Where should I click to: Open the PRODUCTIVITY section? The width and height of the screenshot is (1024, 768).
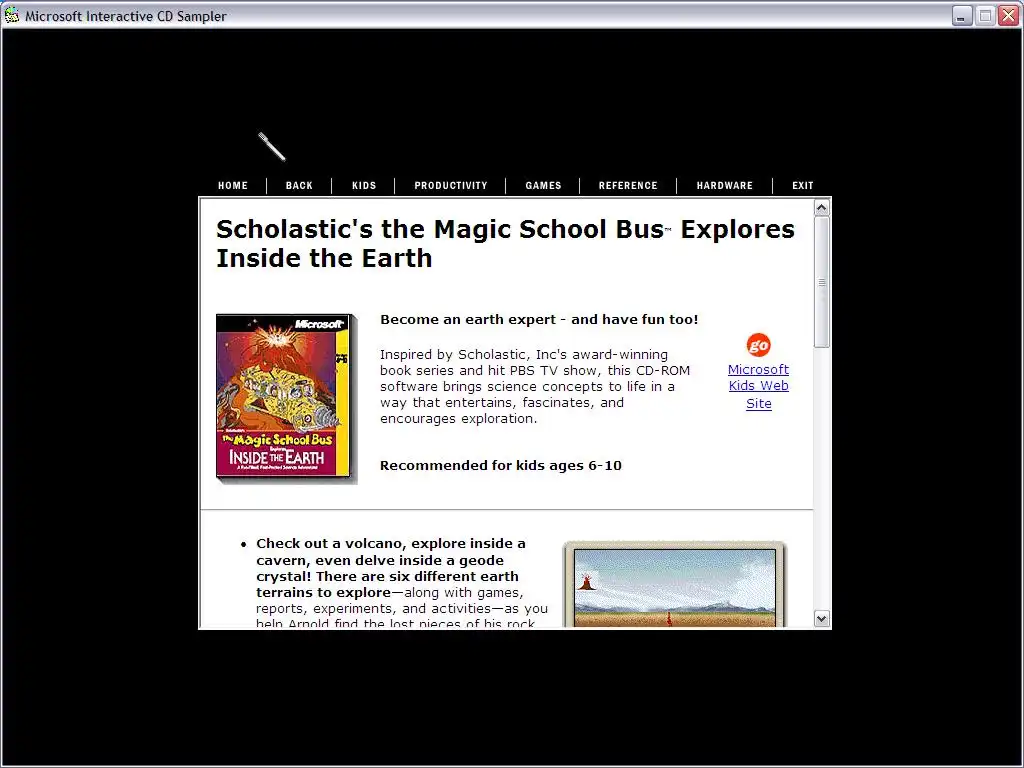point(451,185)
